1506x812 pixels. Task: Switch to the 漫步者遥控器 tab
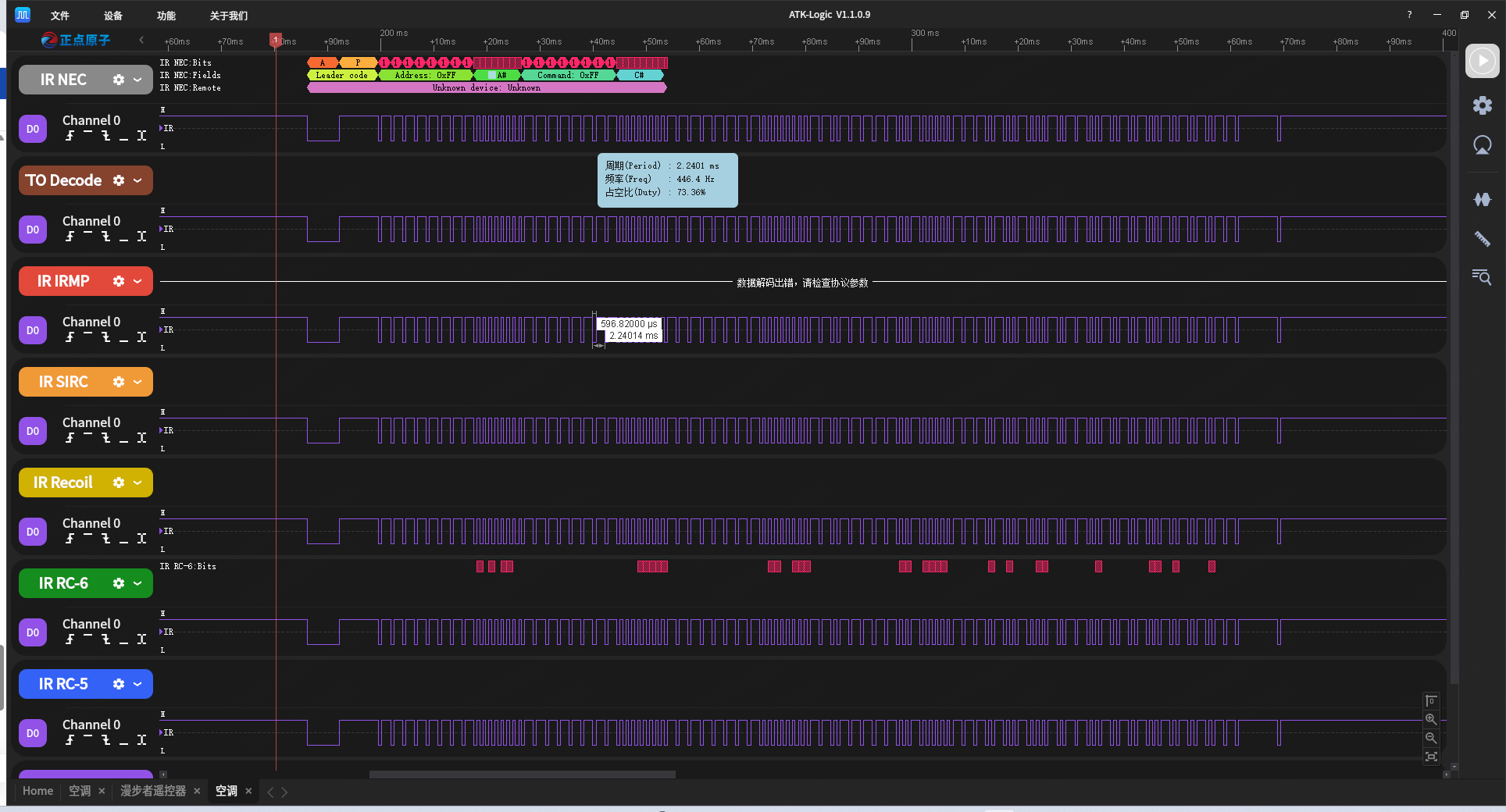[x=153, y=791]
